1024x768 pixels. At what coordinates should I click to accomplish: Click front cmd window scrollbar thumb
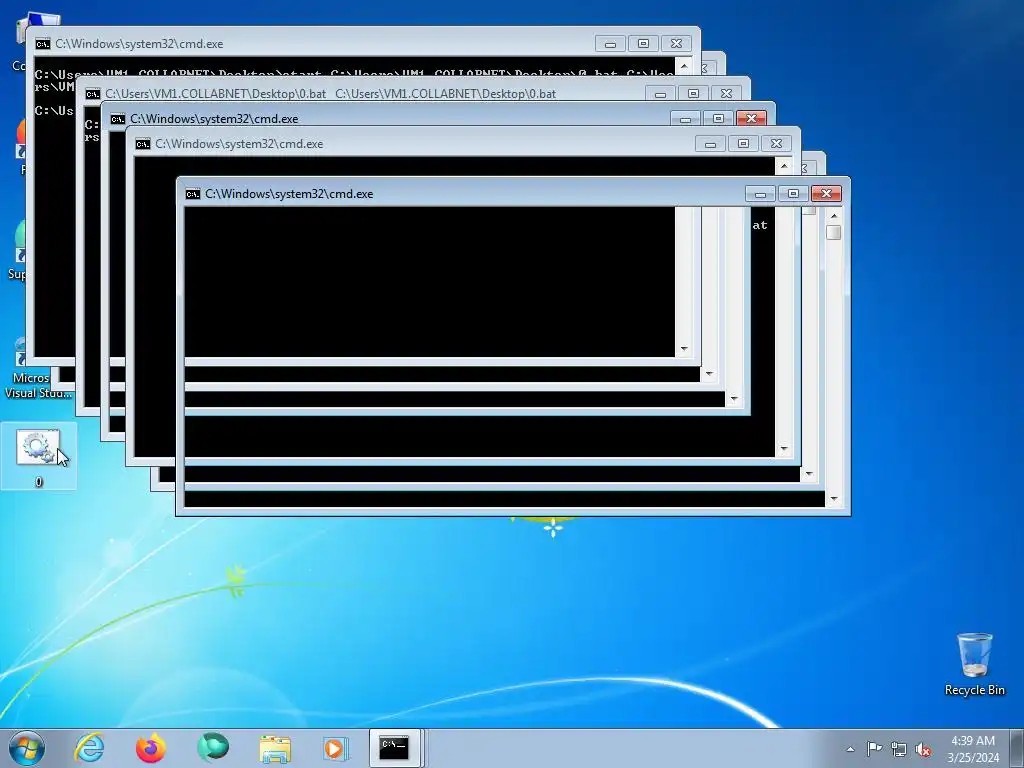[x=833, y=232]
